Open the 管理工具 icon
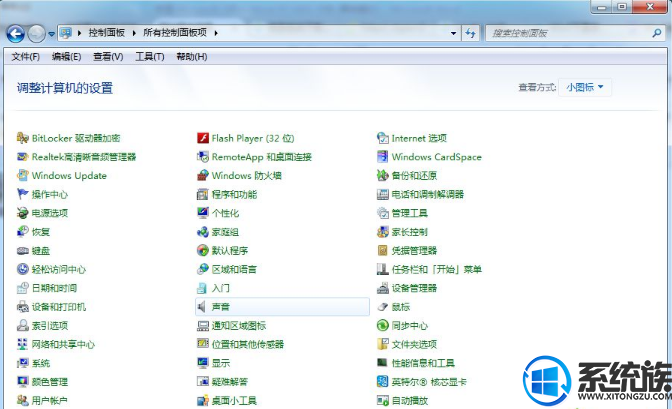 tap(383, 213)
